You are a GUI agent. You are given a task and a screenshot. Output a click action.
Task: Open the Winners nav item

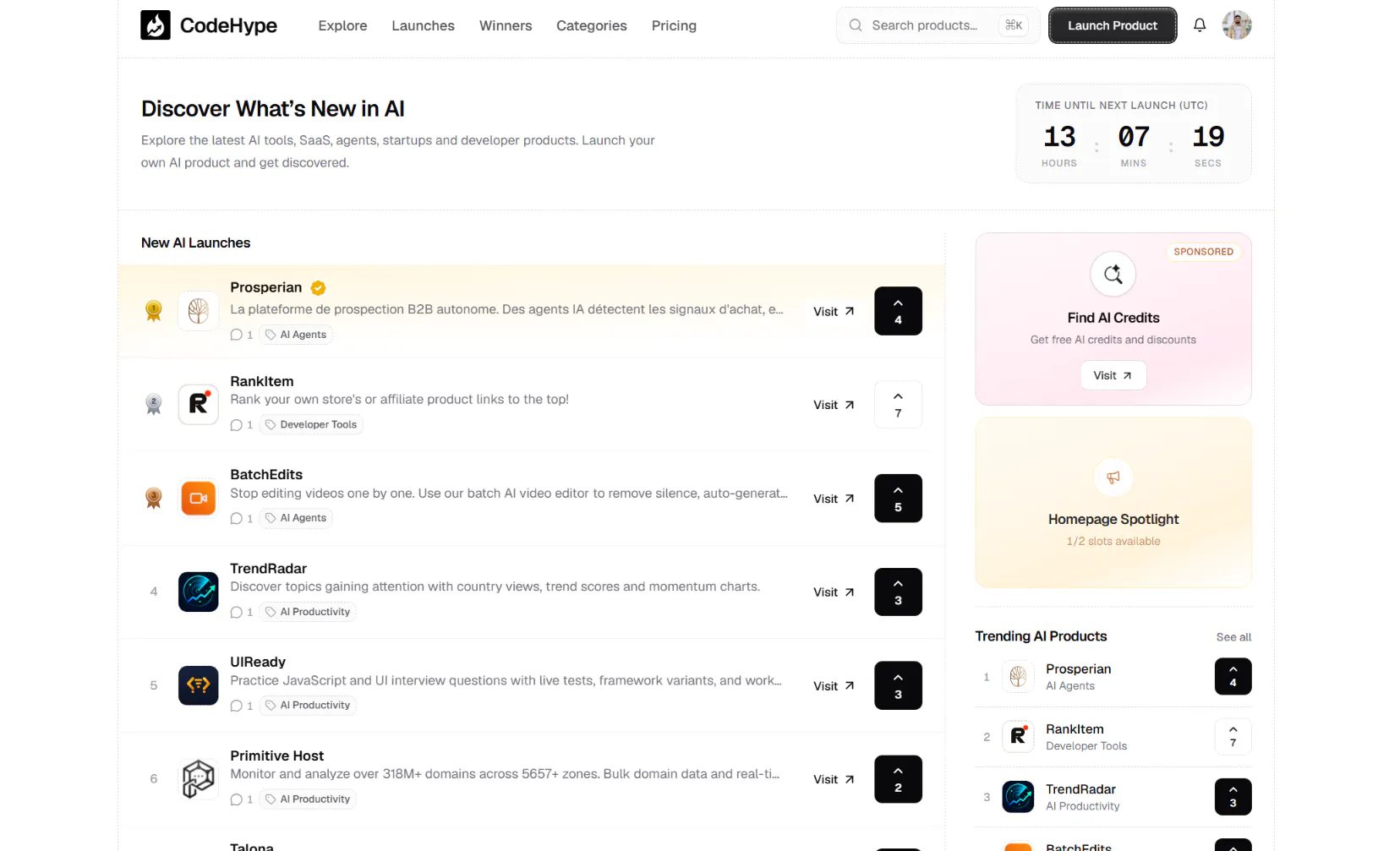(x=506, y=25)
